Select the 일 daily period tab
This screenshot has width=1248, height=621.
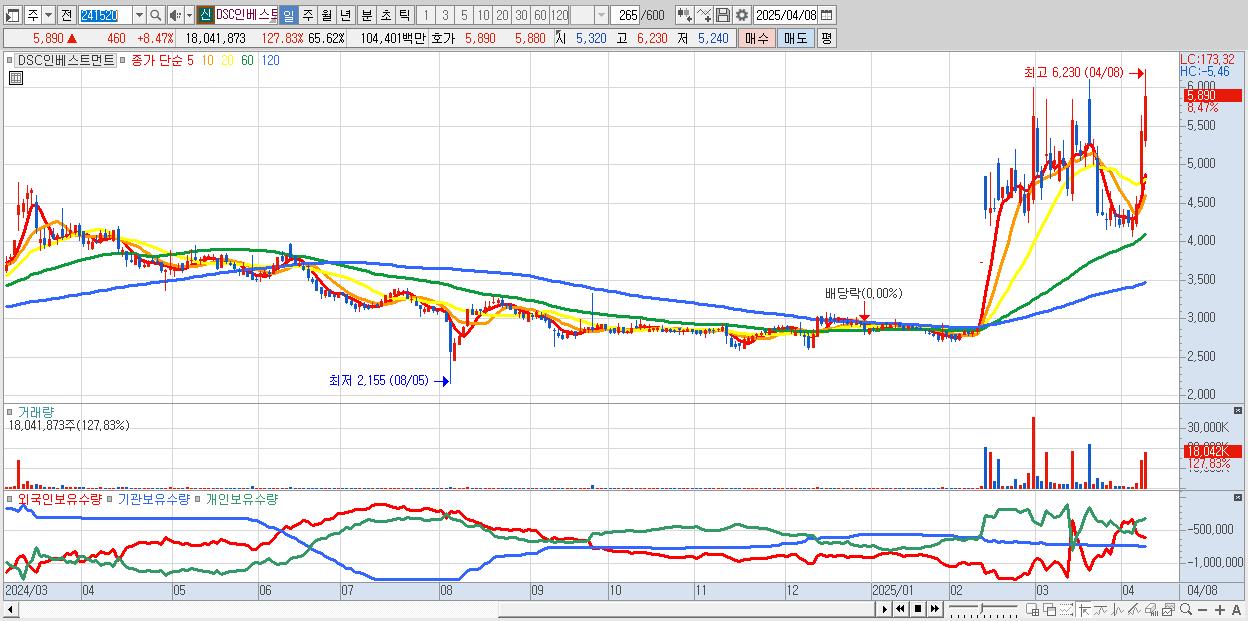pos(288,15)
